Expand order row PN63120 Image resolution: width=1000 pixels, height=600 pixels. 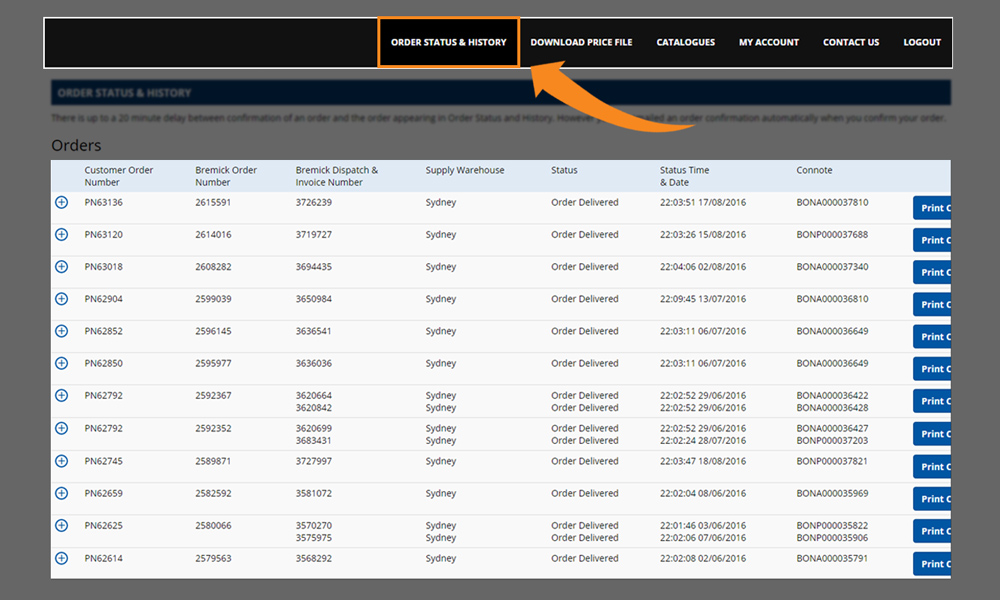pos(61,235)
